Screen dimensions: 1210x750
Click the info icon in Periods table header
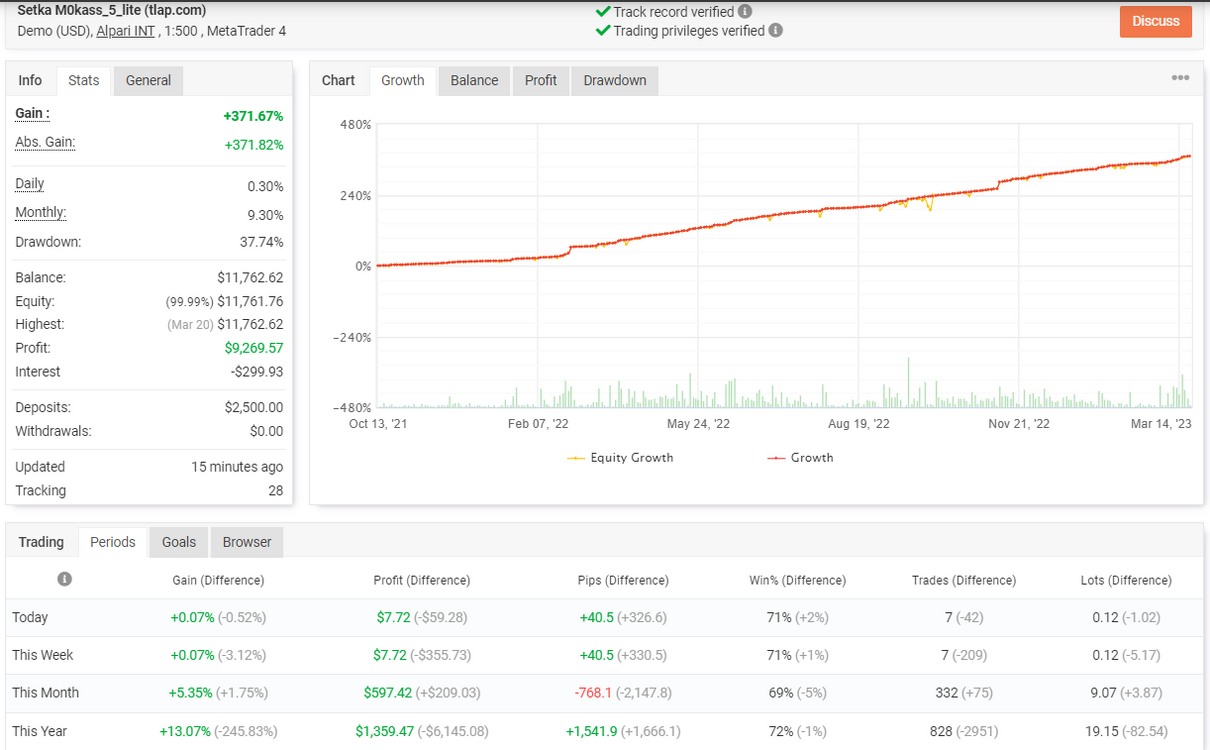click(x=65, y=579)
